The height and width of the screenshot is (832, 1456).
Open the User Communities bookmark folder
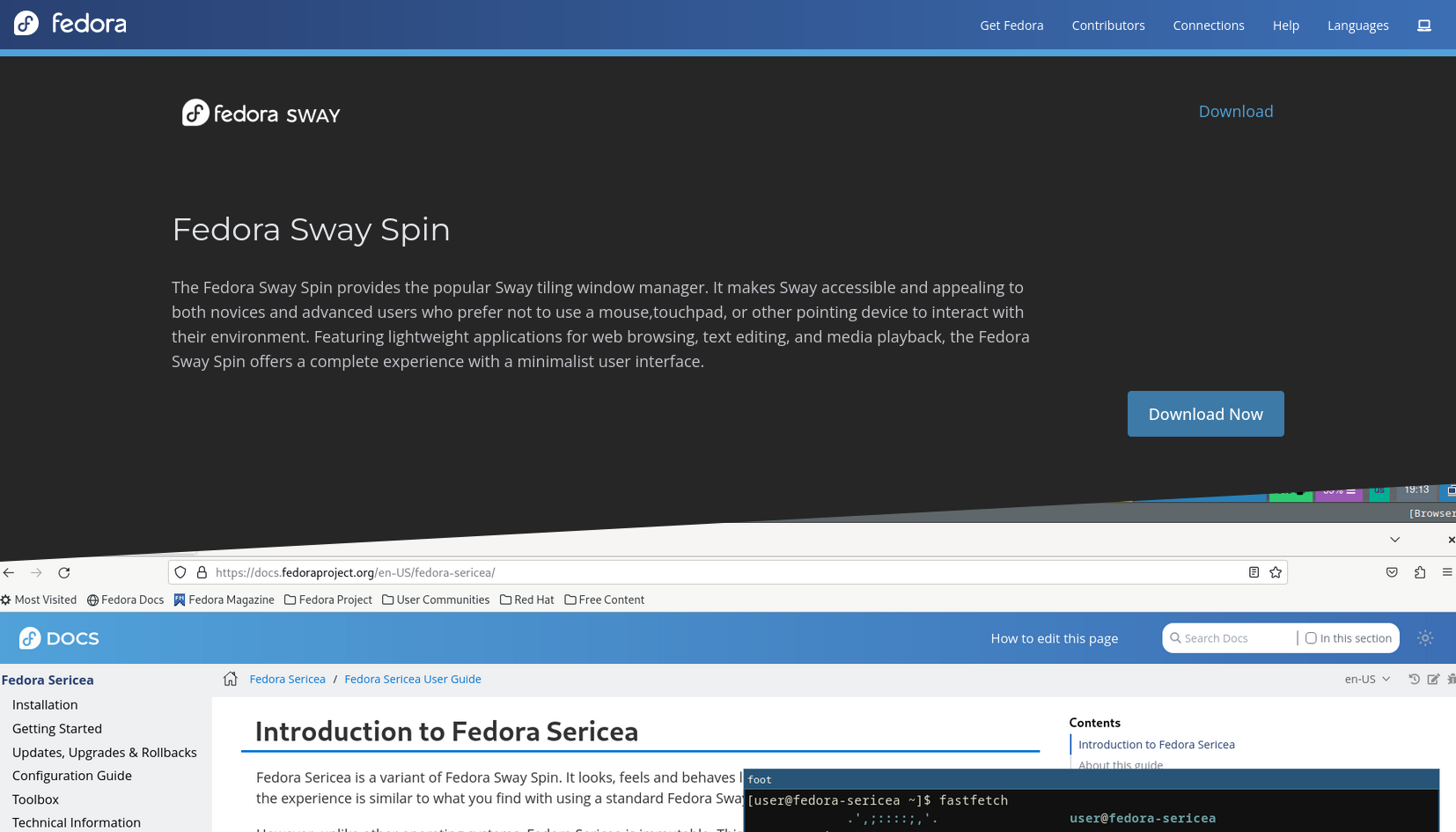tap(436, 600)
